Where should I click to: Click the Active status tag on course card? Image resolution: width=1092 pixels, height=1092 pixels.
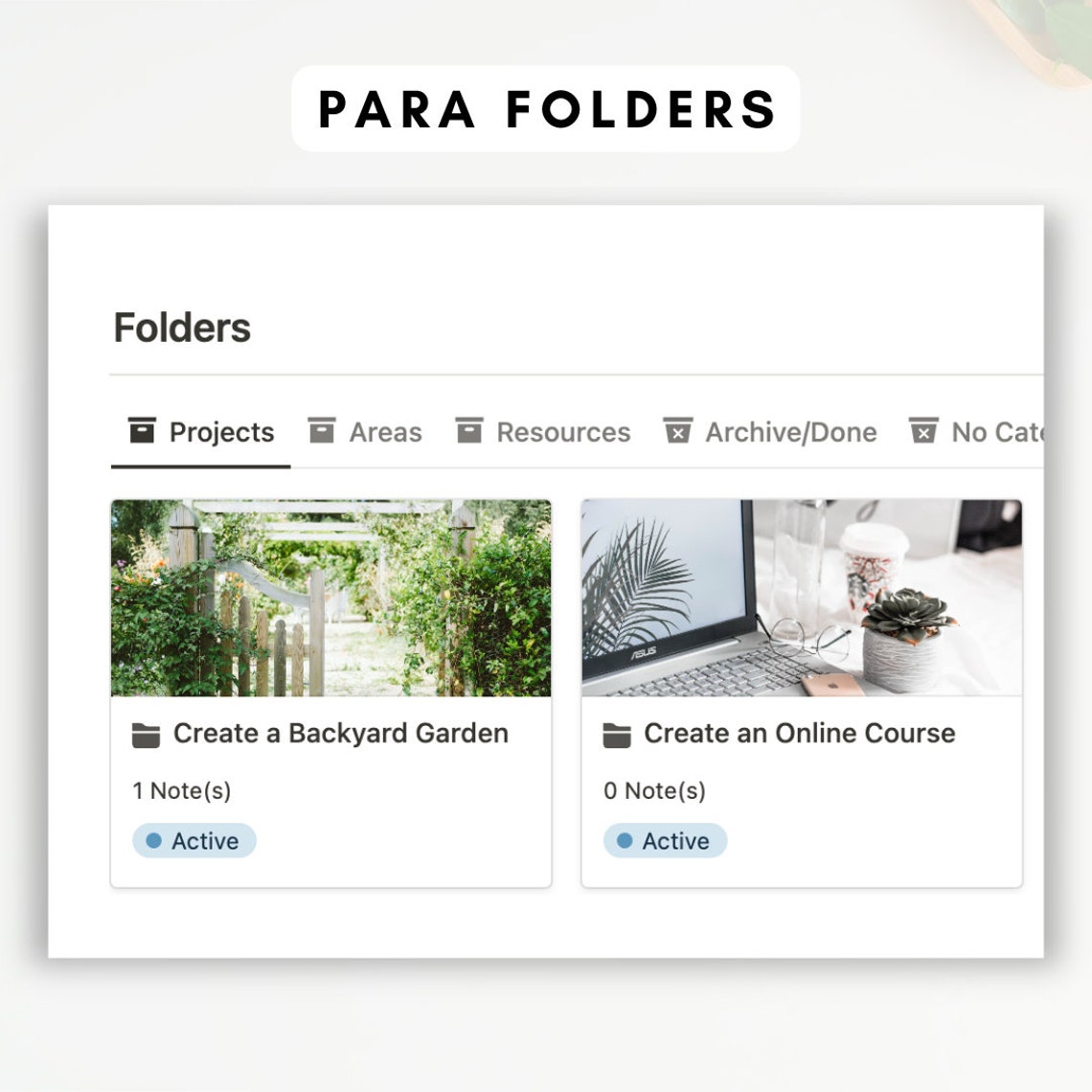[665, 841]
